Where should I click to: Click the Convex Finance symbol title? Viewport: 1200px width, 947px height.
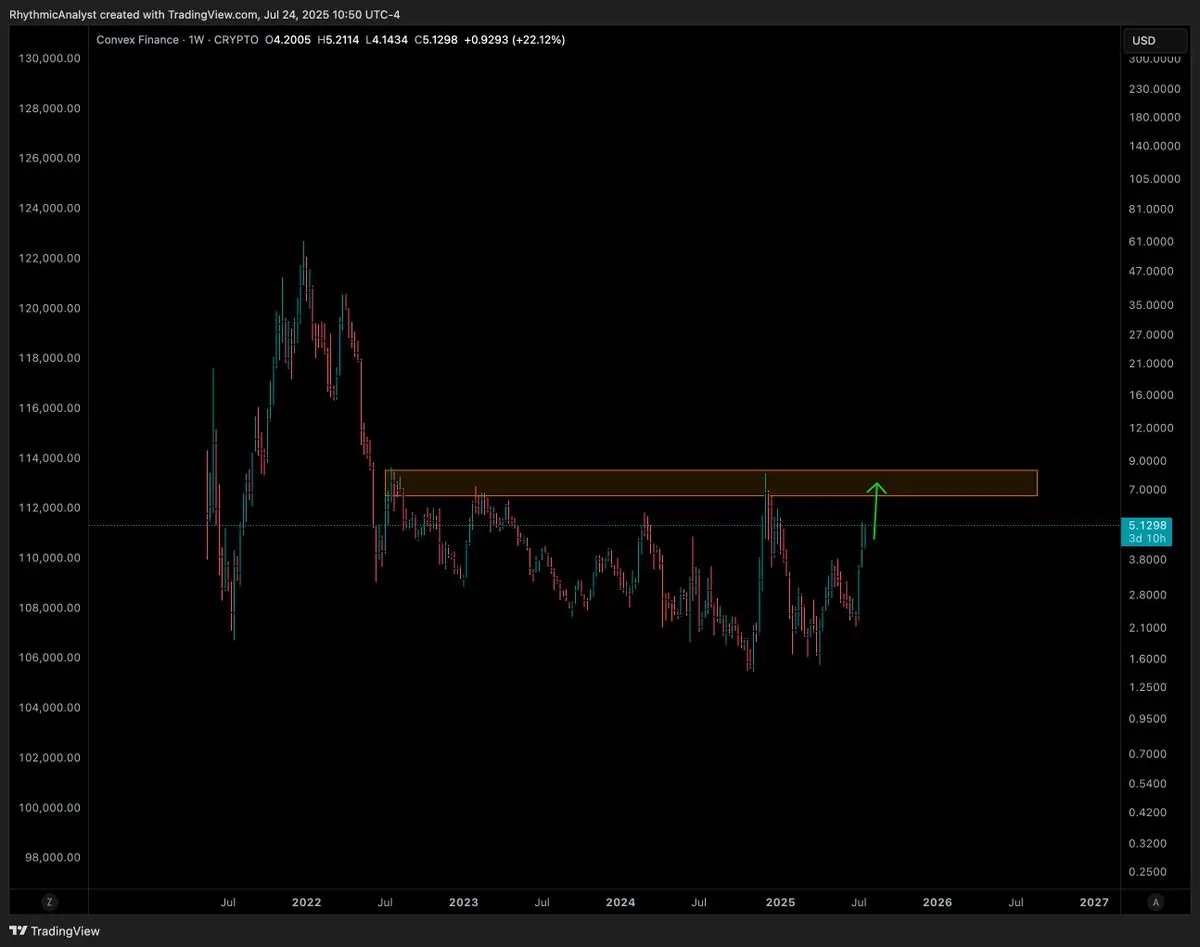click(x=136, y=40)
